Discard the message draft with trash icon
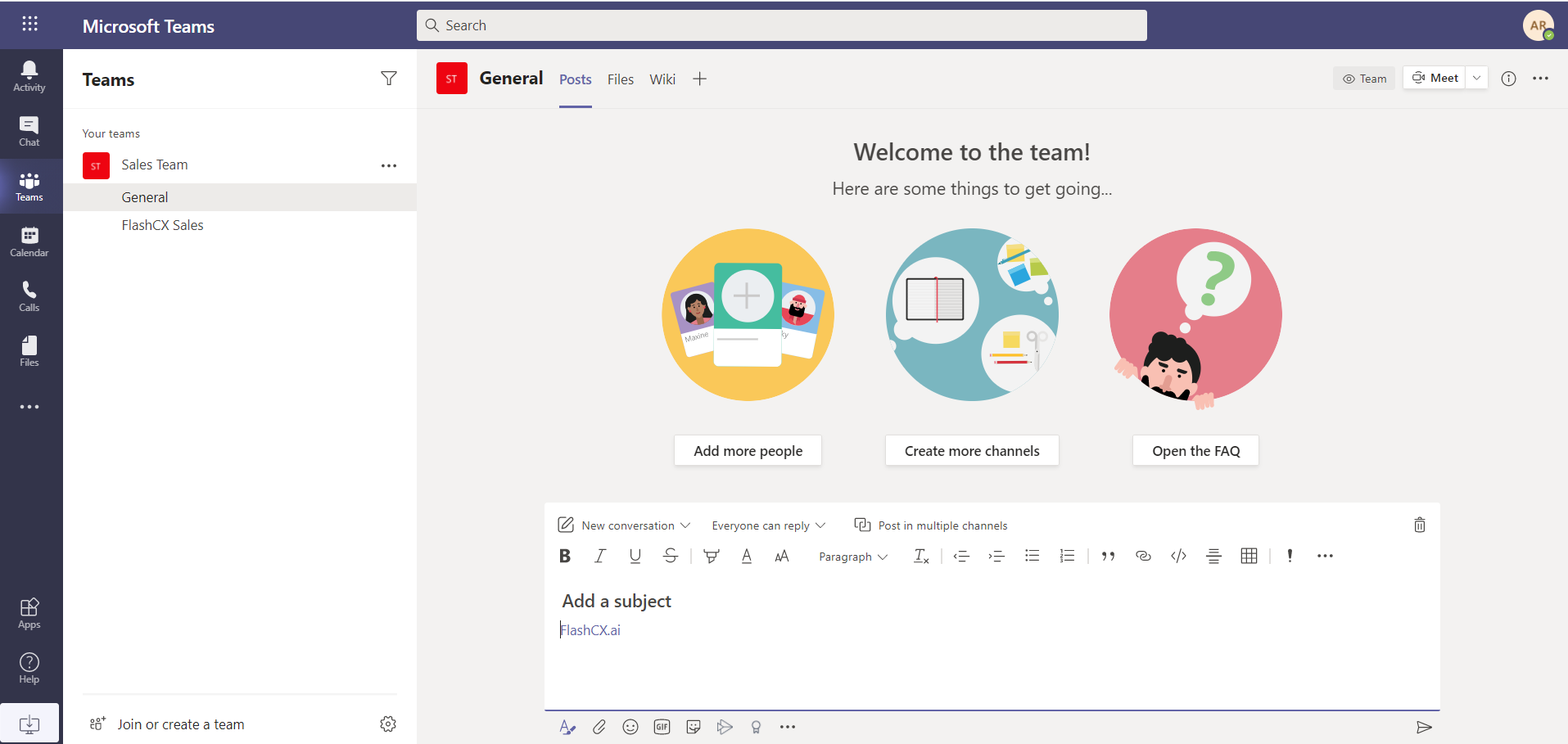The image size is (1568, 744). (x=1420, y=525)
